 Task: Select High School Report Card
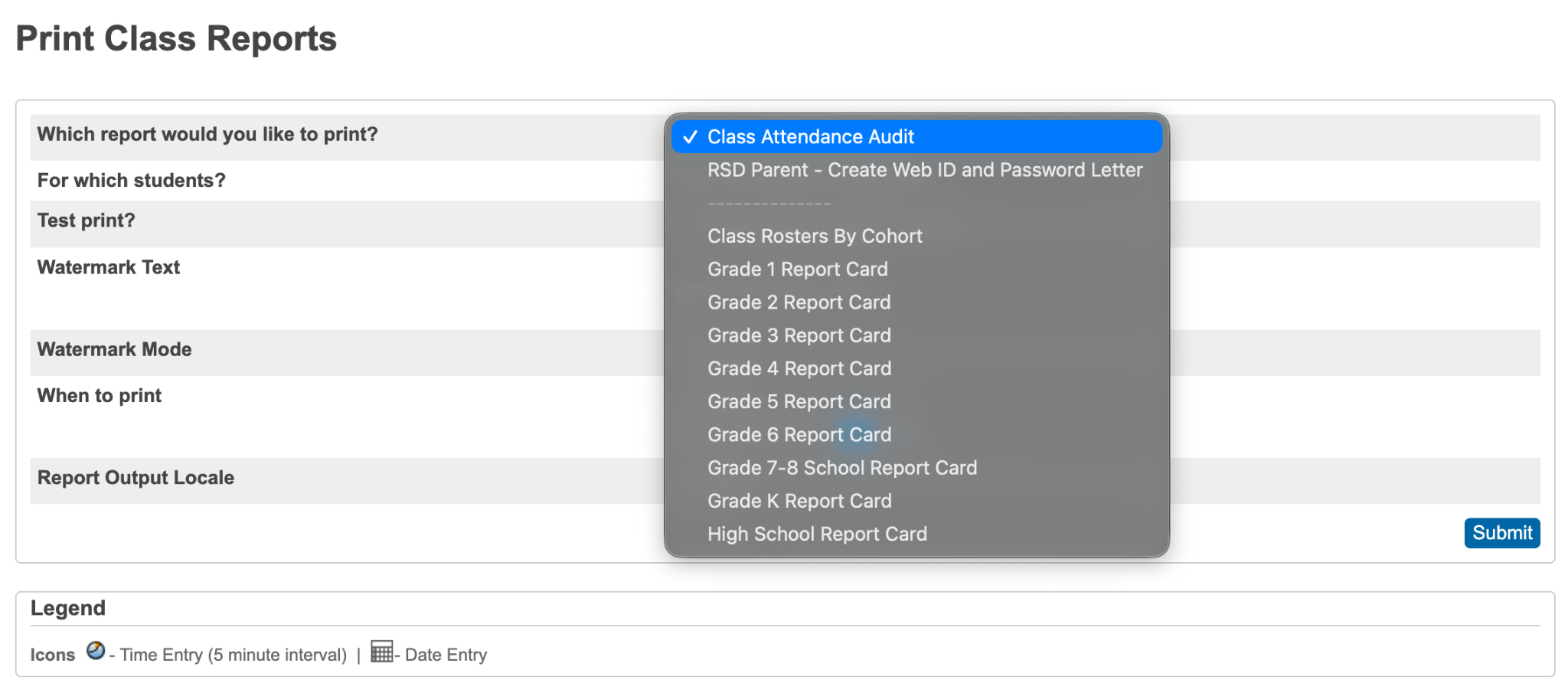pyautogui.click(x=916, y=534)
